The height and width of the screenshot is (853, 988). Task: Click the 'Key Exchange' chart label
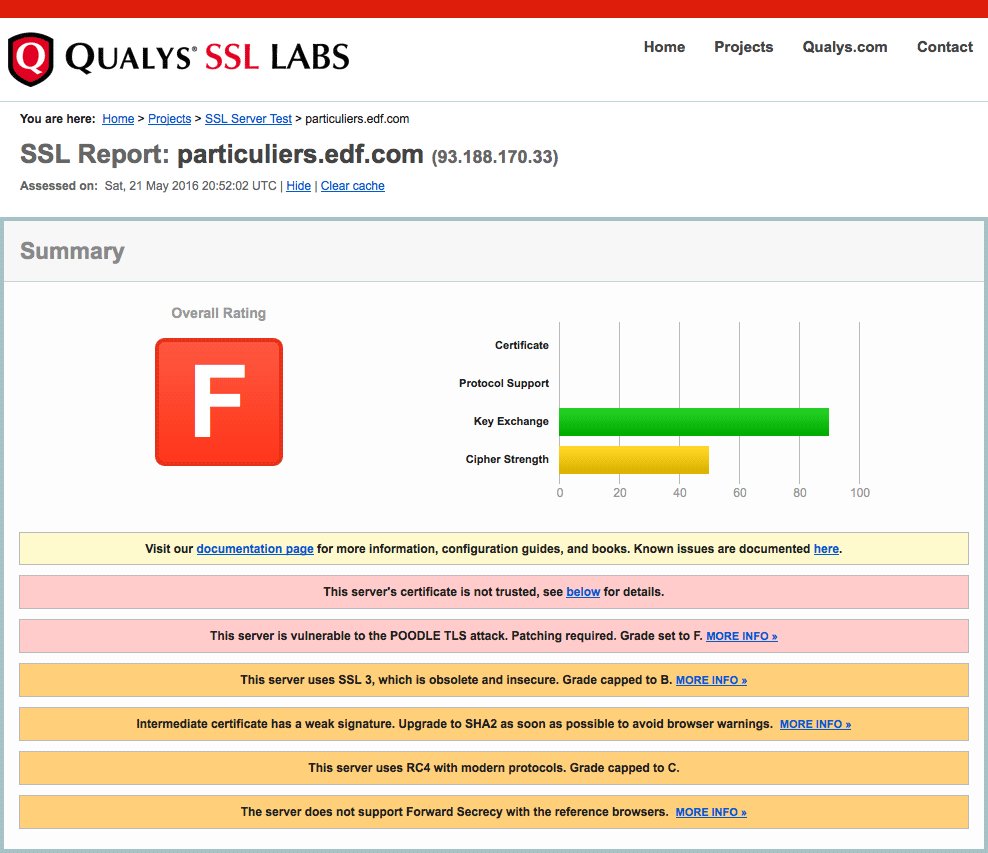(511, 421)
